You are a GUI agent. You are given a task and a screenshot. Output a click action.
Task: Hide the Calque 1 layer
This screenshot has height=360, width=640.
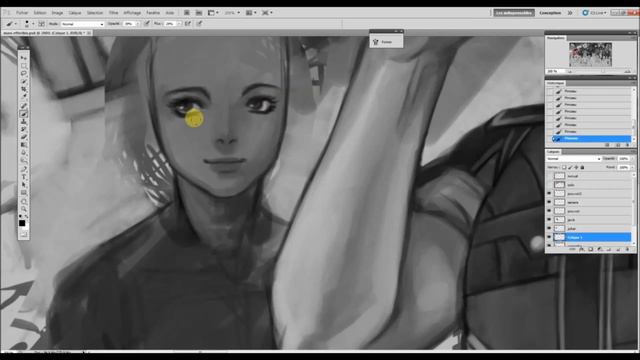click(549, 237)
